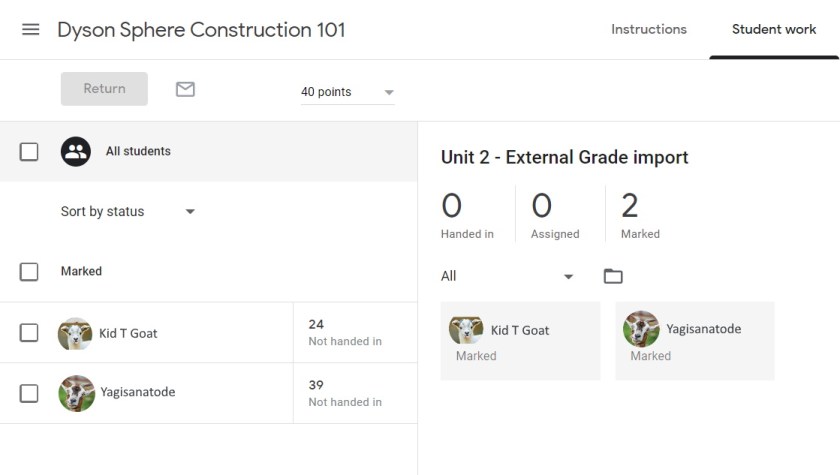The height and width of the screenshot is (475, 840).
Task: Open the Drive folder icon
Action: click(x=613, y=276)
